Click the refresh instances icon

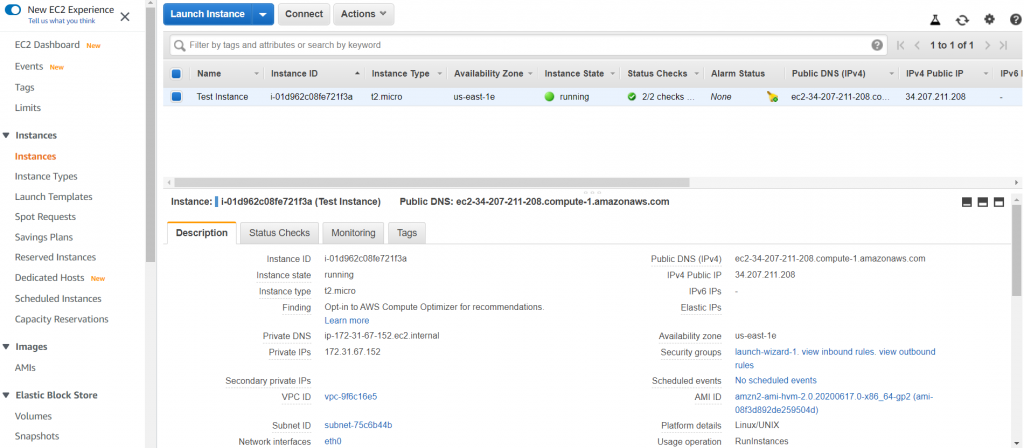[962, 19]
